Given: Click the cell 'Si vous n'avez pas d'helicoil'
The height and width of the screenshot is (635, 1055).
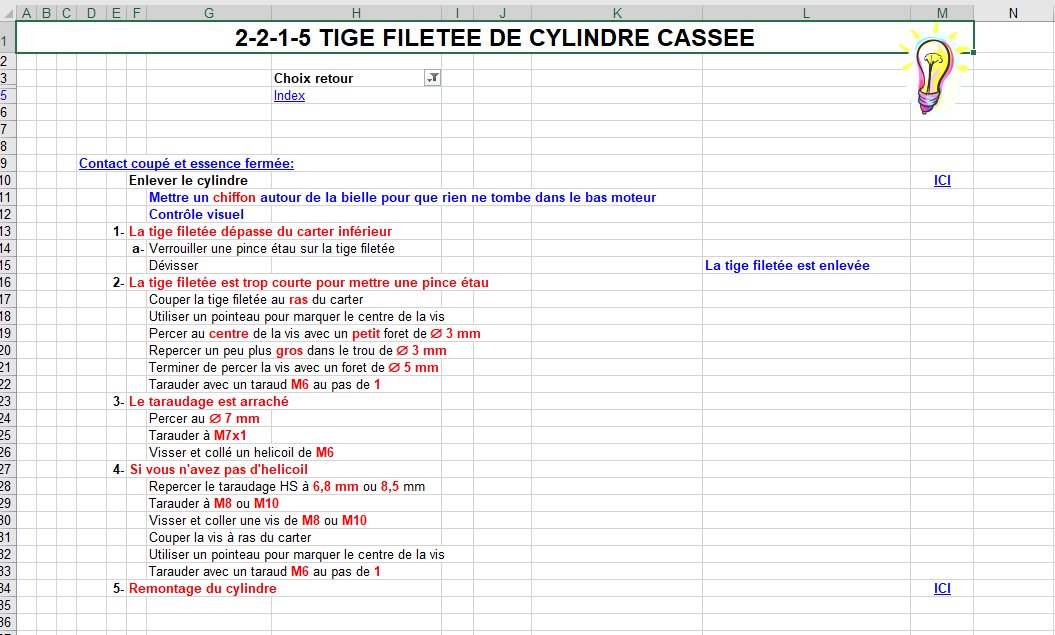Looking at the screenshot, I should pyautogui.click(x=219, y=470).
